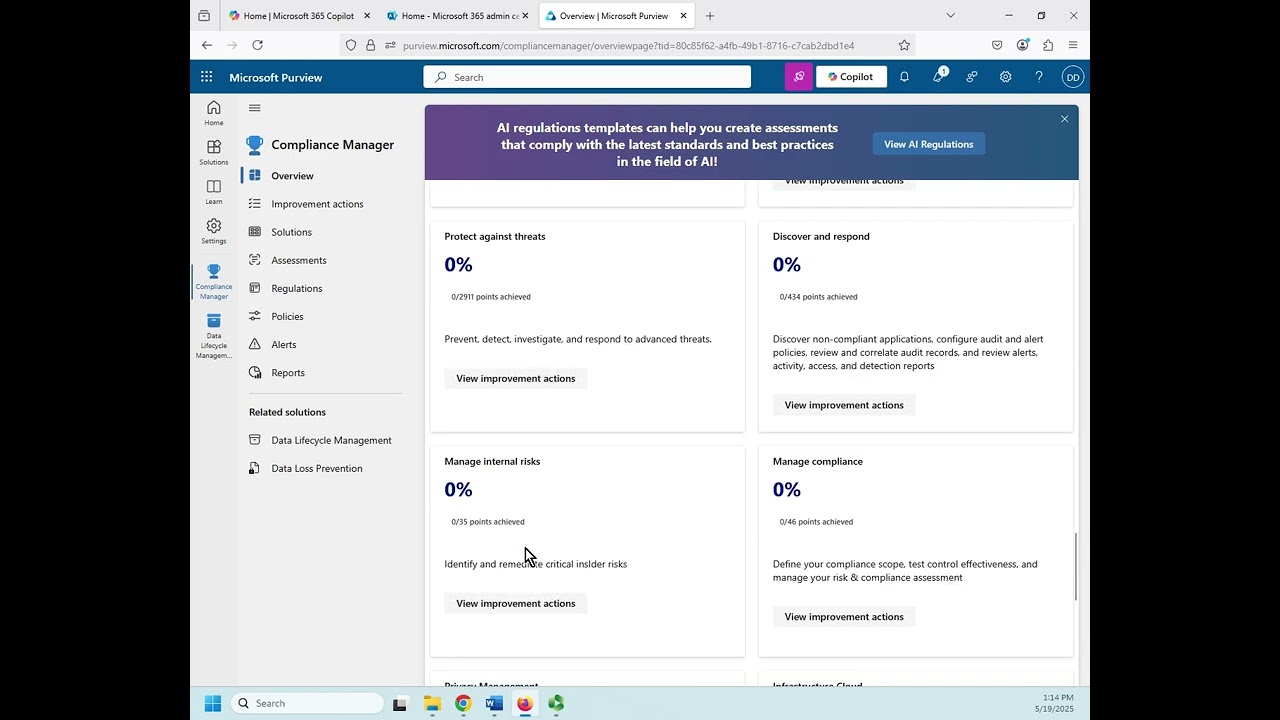Viewport: 1280px width, 720px height.
Task: Collapse navigation with hamburger icon
Action: point(255,108)
